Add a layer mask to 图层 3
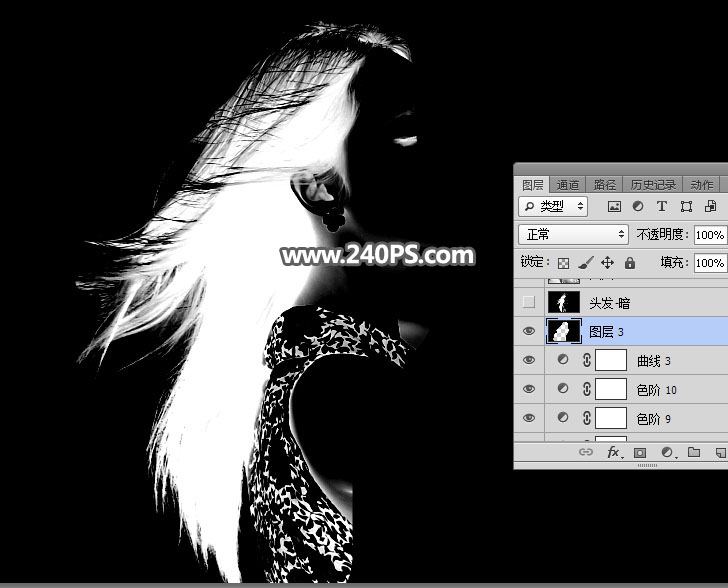 pos(640,452)
